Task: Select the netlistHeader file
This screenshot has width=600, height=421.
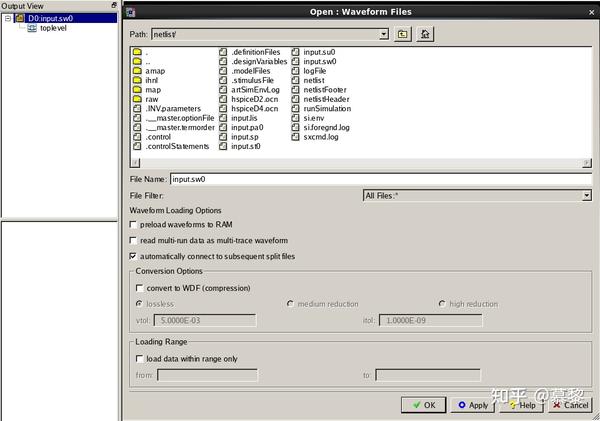Action: (x=326, y=99)
